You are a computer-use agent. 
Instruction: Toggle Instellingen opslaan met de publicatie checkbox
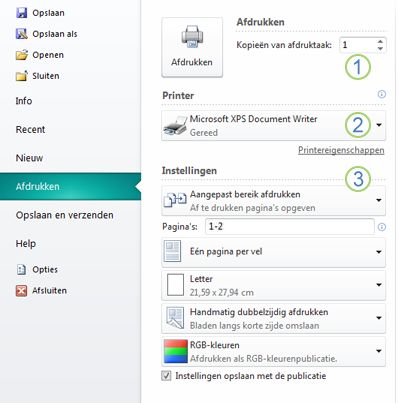click(166, 376)
